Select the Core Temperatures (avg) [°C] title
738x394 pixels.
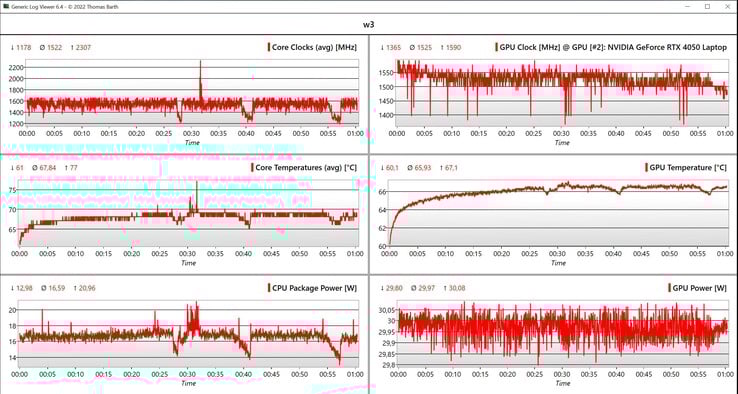[x=306, y=168]
